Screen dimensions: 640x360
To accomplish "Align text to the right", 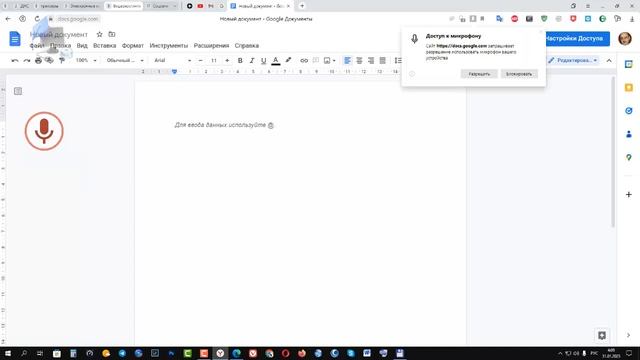I will click(x=371, y=60).
